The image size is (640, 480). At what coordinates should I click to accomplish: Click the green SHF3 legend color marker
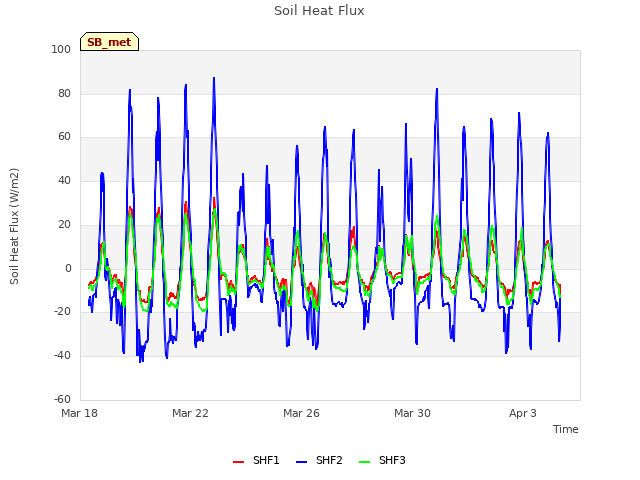(364, 462)
